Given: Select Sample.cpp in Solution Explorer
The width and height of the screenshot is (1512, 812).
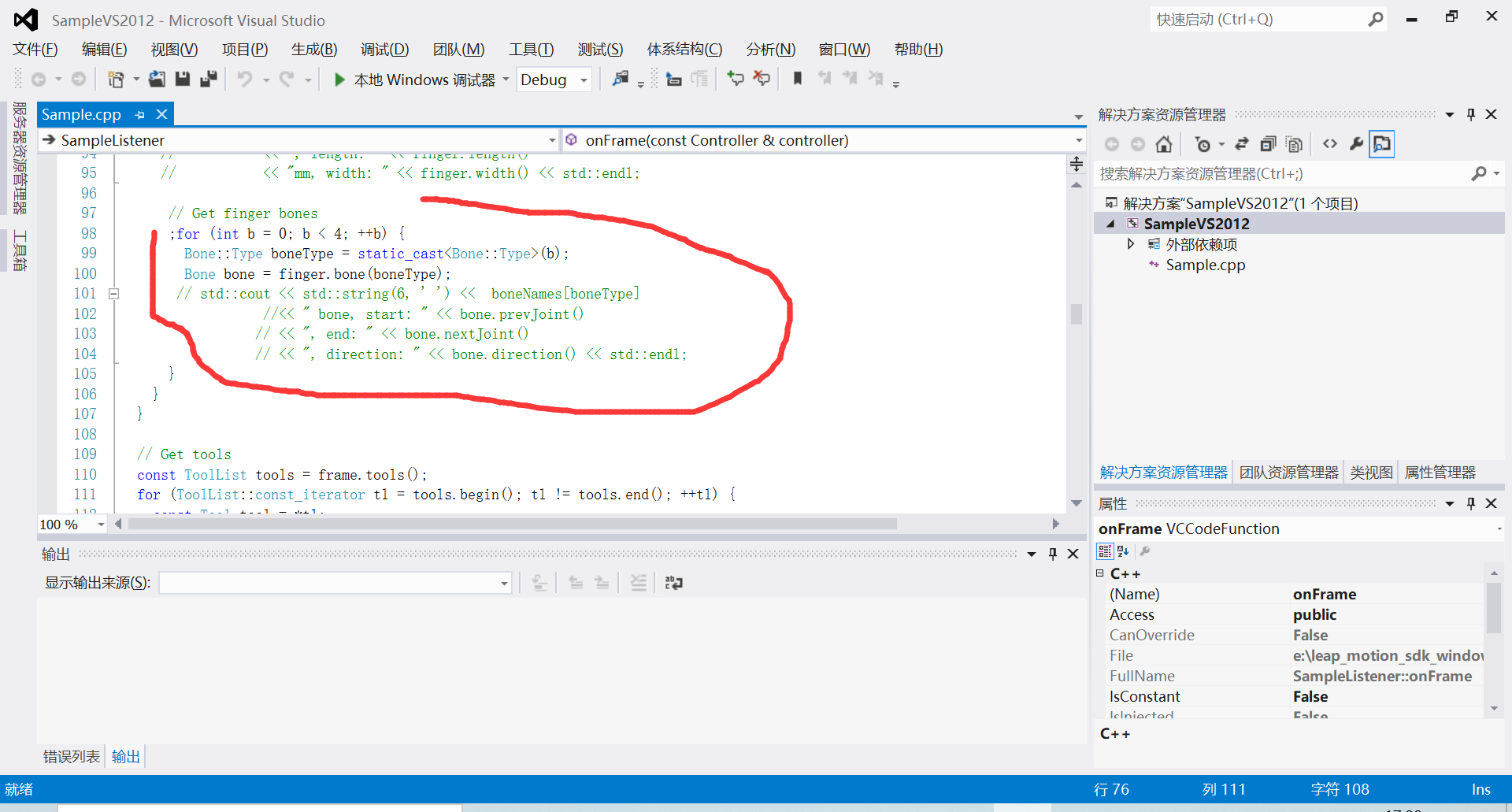Looking at the screenshot, I should tap(1205, 265).
